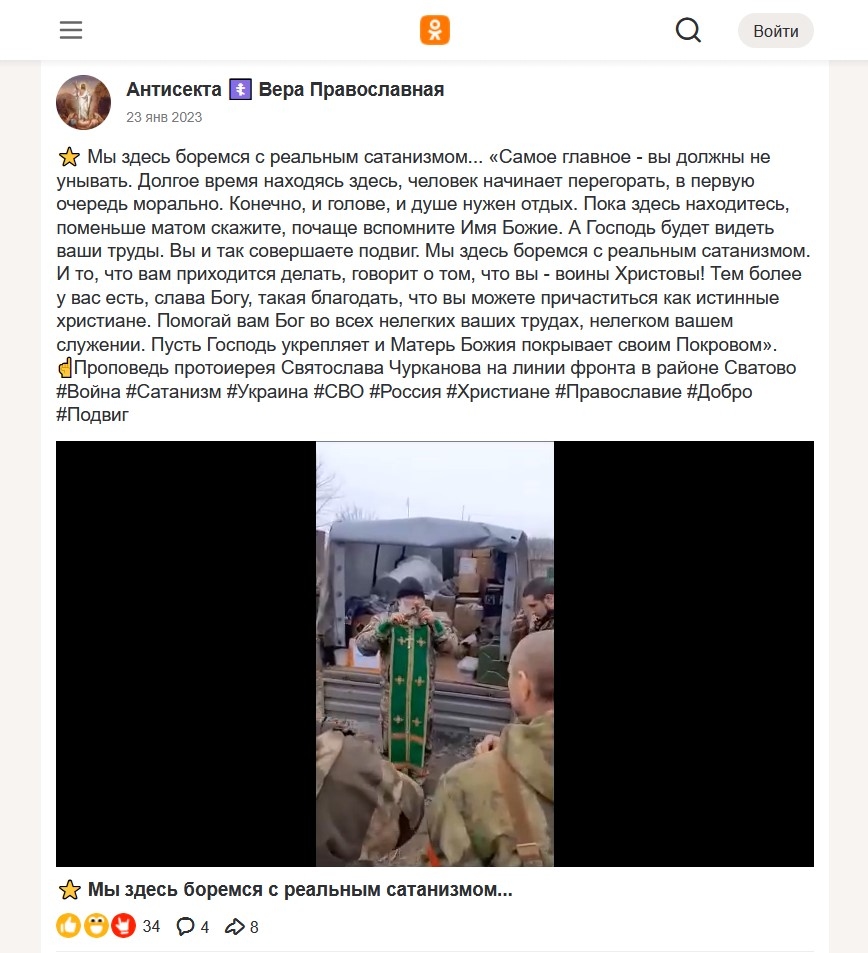Viewport: 868px width, 953px height.
Task: Click the share arrow icon
Action: 235,926
